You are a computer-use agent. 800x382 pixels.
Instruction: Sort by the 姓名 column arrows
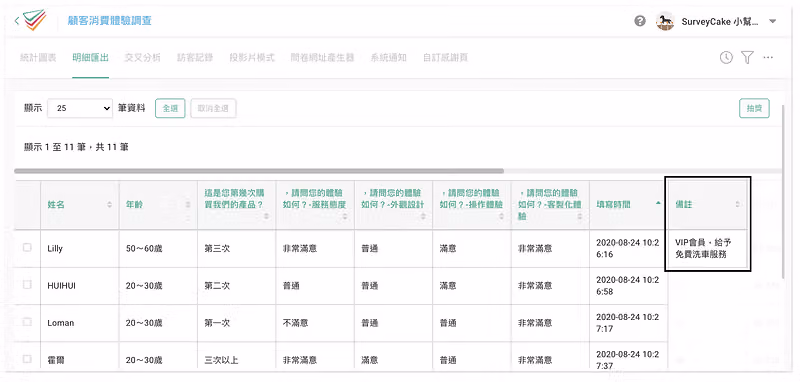(109, 205)
